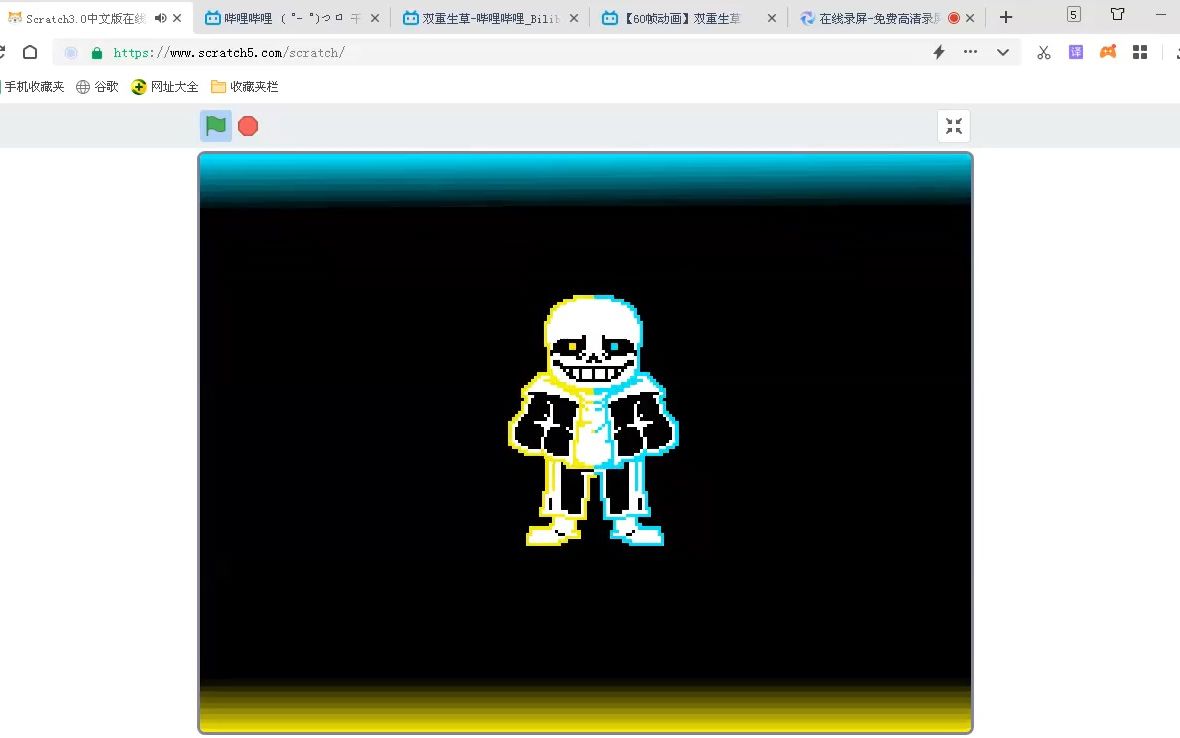Switch to the 【60帧动画】双重生草 tab
This screenshot has width=1180, height=738.
(x=674, y=18)
